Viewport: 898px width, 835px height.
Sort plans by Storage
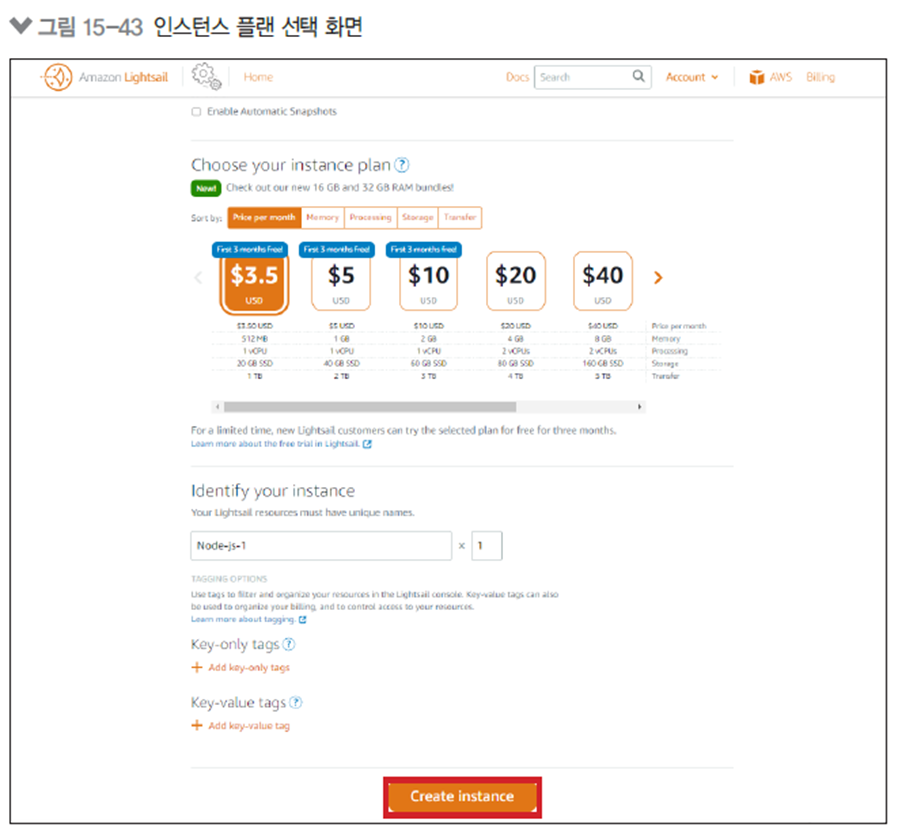(x=418, y=218)
